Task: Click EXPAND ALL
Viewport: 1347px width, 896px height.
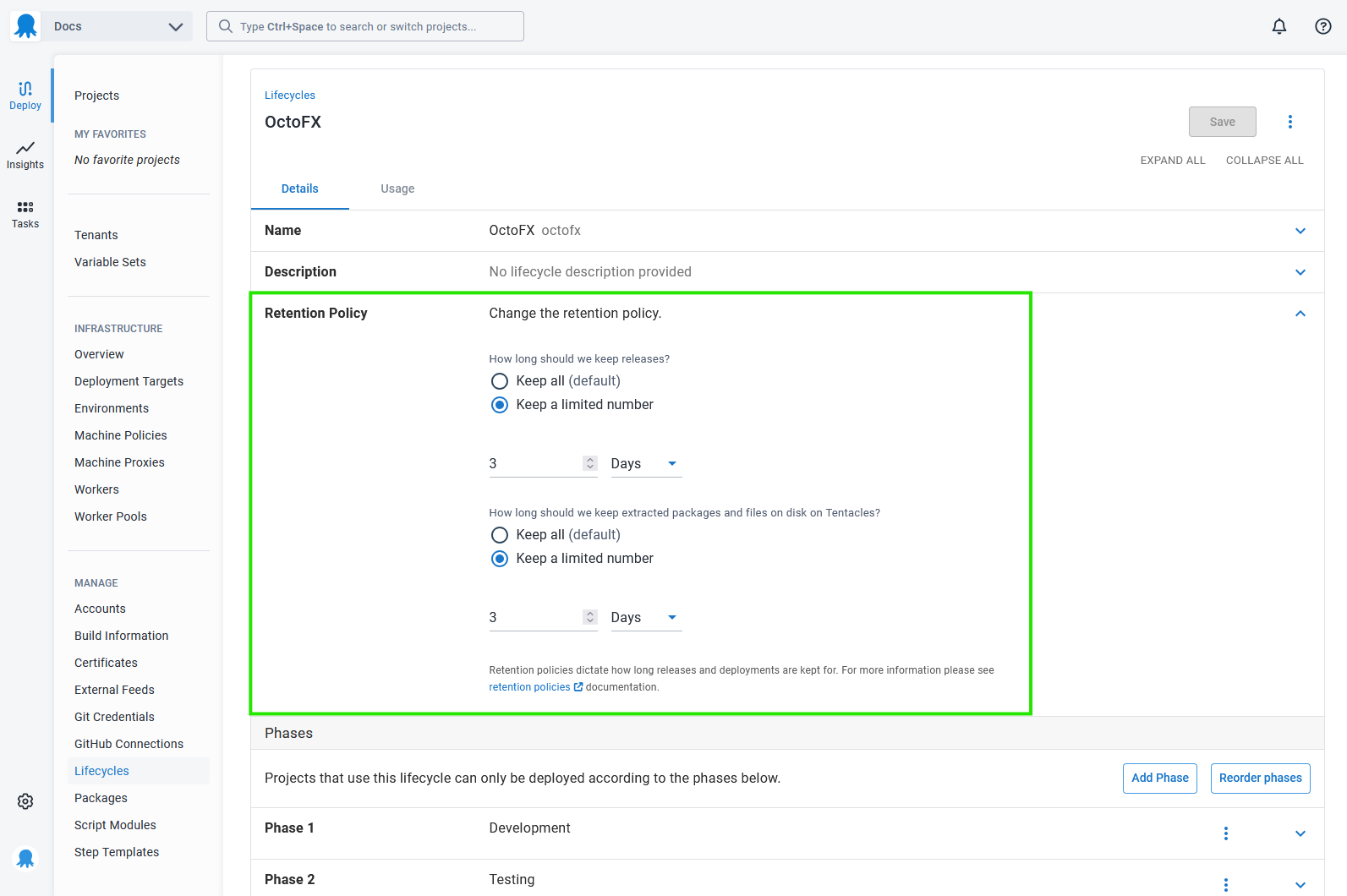Action: pos(1173,161)
